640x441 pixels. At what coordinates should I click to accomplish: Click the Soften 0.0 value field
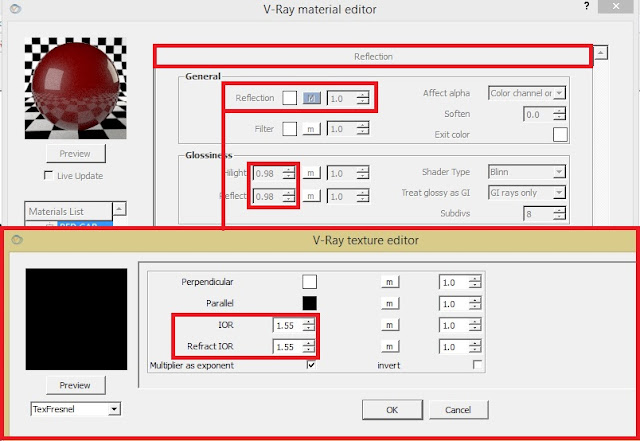tap(538, 115)
